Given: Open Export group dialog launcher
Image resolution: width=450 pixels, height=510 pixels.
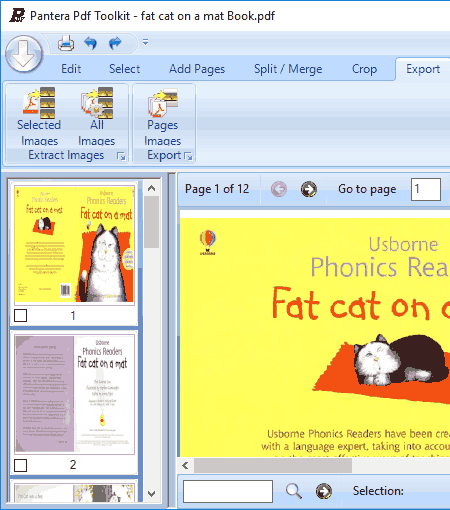Looking at the screenshot, I should tap(188, 156).
